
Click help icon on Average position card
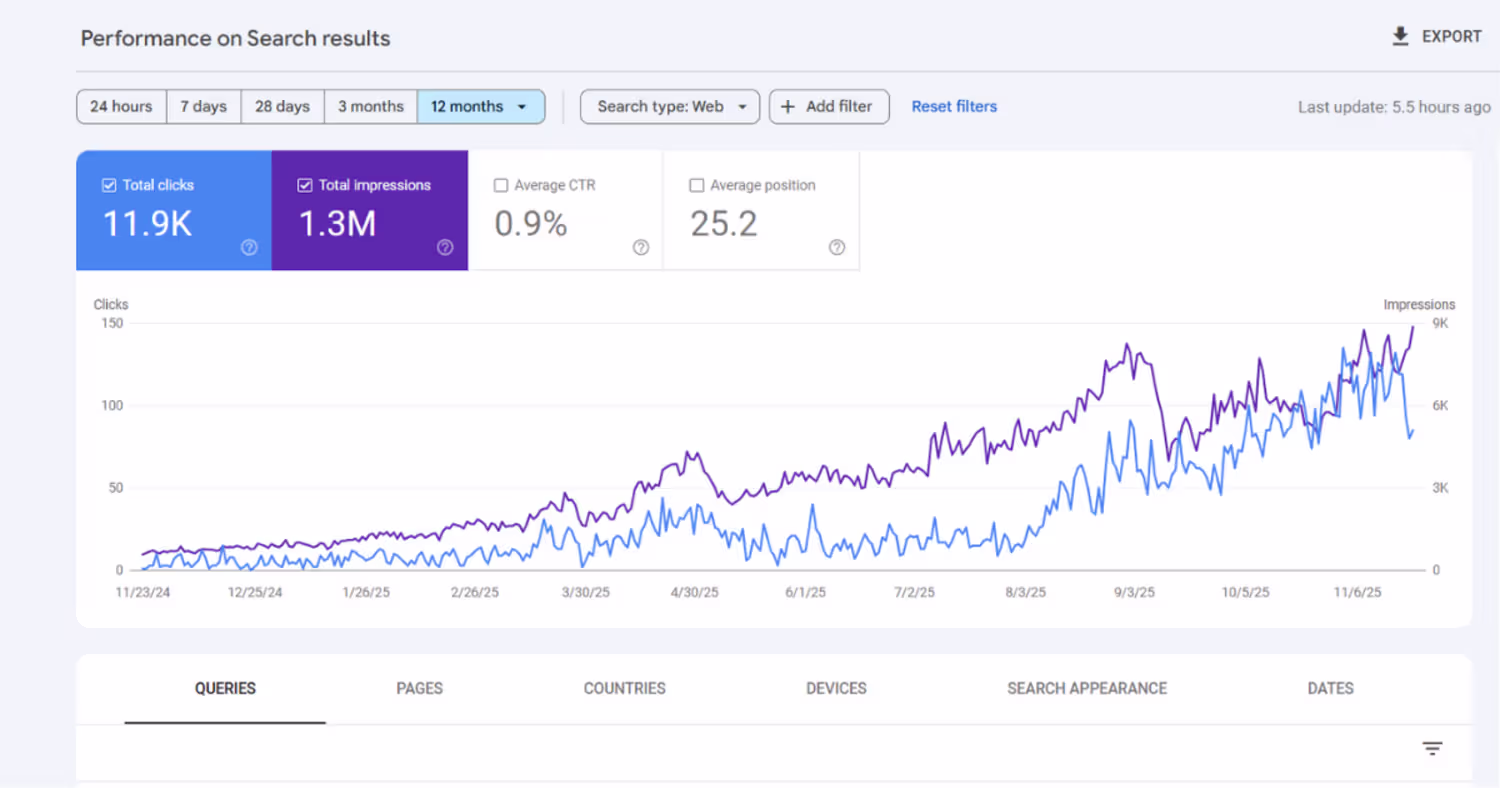(x=837, y=248)
